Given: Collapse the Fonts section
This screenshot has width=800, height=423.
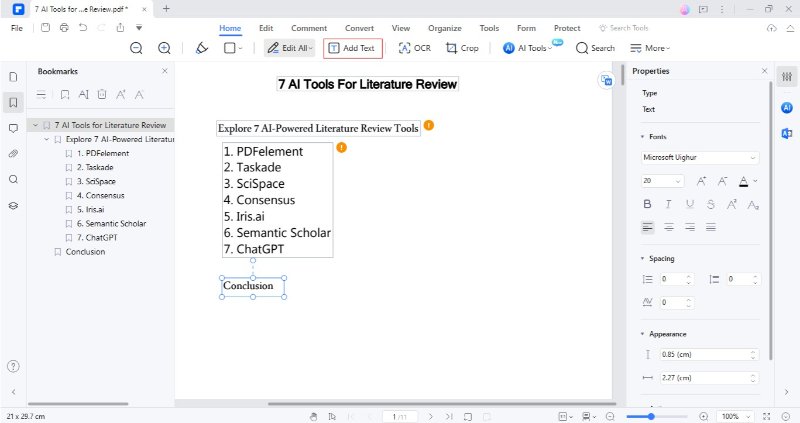Looking at the screenshot, I should point(642,137).
